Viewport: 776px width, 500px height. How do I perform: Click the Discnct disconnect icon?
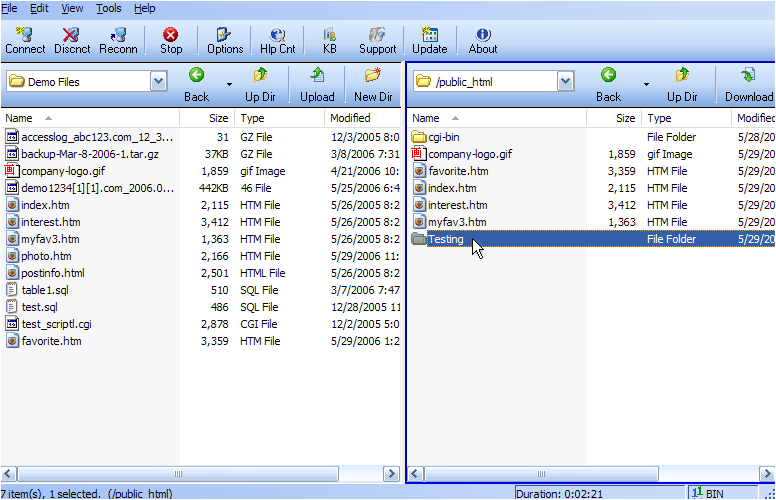coord(72,40)
